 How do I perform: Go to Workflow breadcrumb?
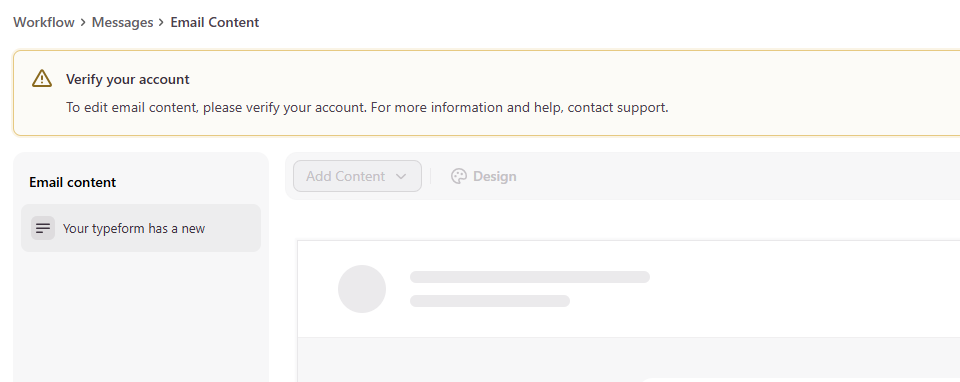point(44,22)
